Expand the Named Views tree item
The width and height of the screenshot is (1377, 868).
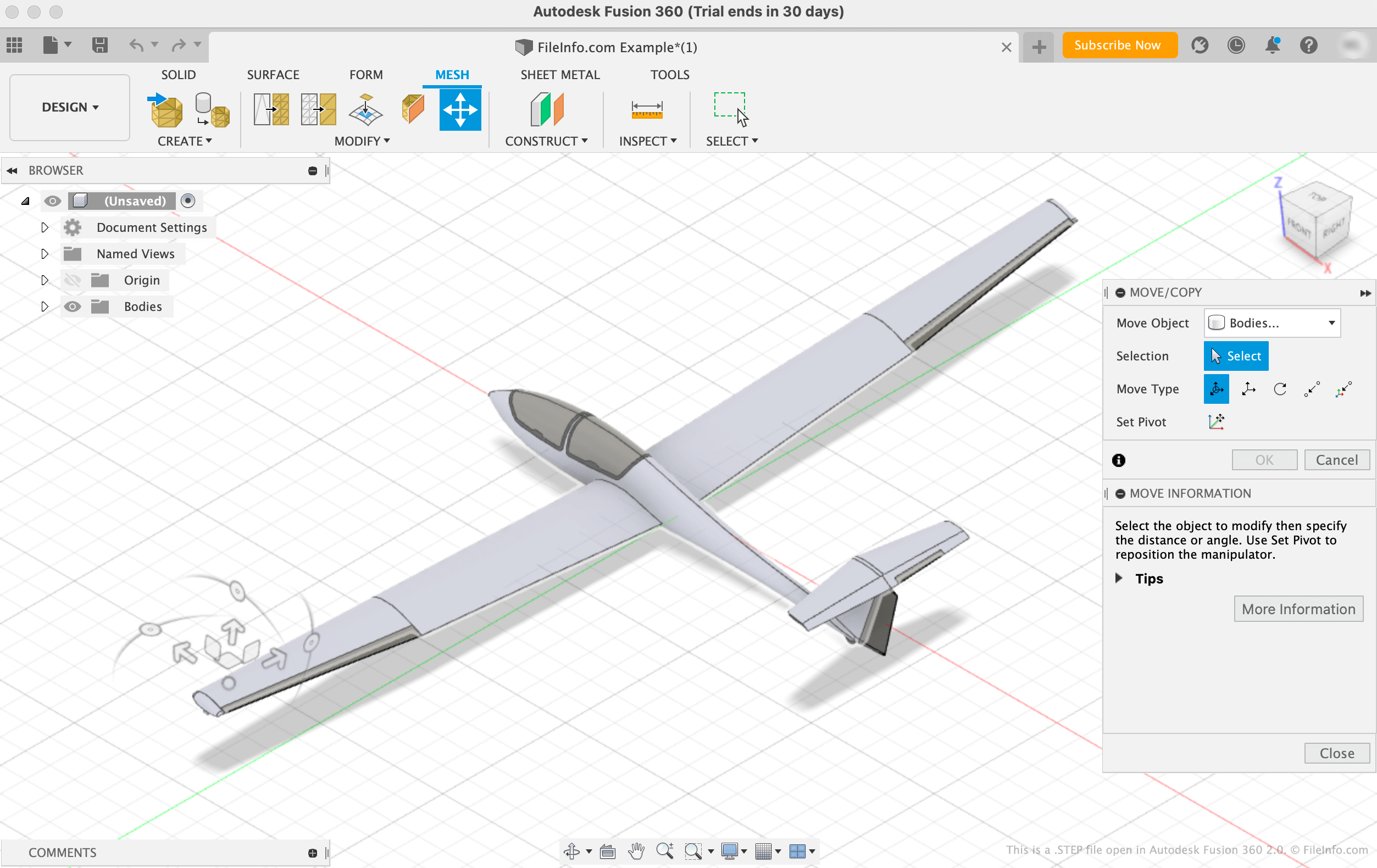[44, 253]
